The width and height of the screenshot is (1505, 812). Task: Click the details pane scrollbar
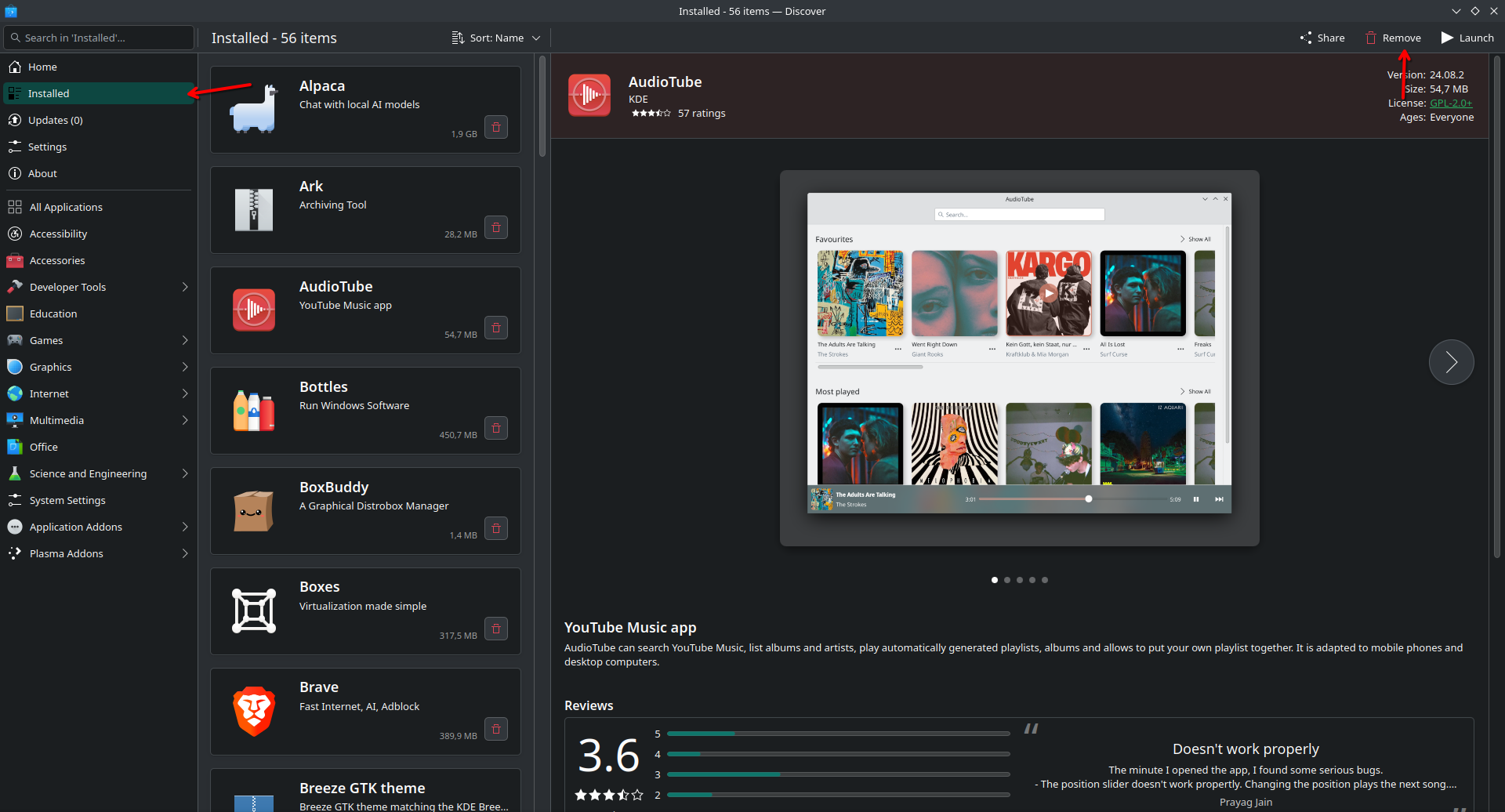(x=1496, y=306)
